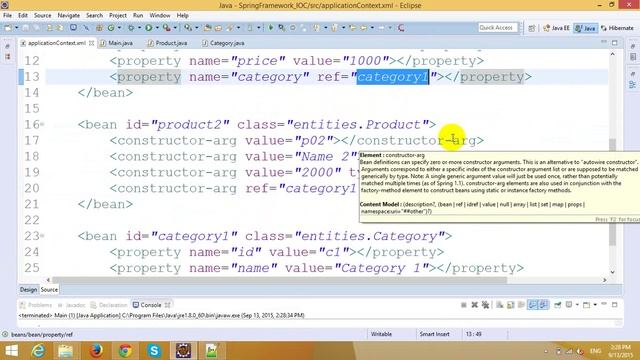Click the ENG language indicator in the tray
Viewport: 640px width, 360px height.
coord(595,351)
